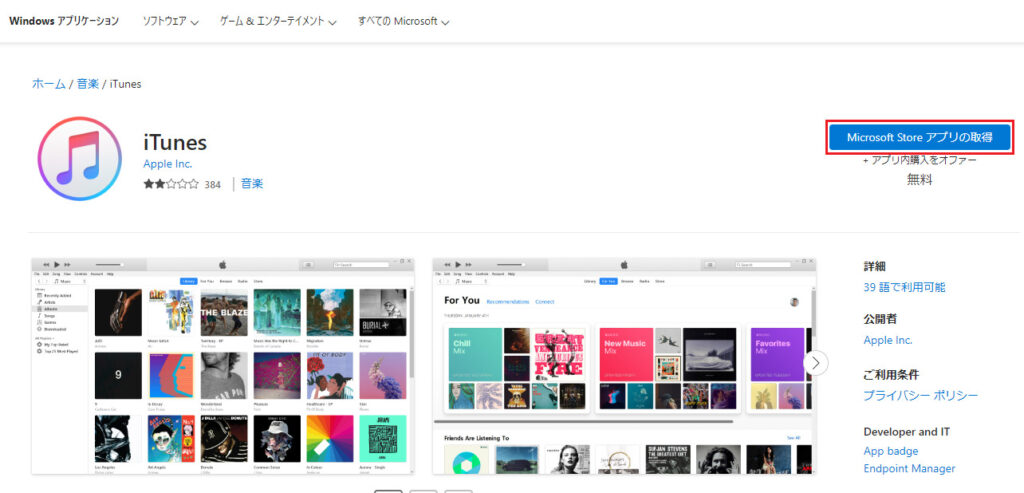This screenshot has height=493, width=1024.
Task: Open the For You screenshot thumbnail
Action: pyautogui.click(x=624, y=366)
